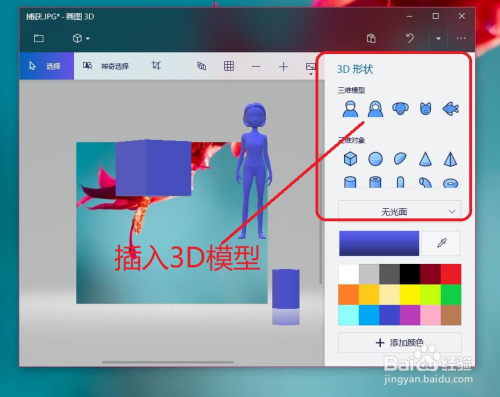Select the blue cube on canvas
Screen dimensions: 500x397
click(x=153, y=168)
